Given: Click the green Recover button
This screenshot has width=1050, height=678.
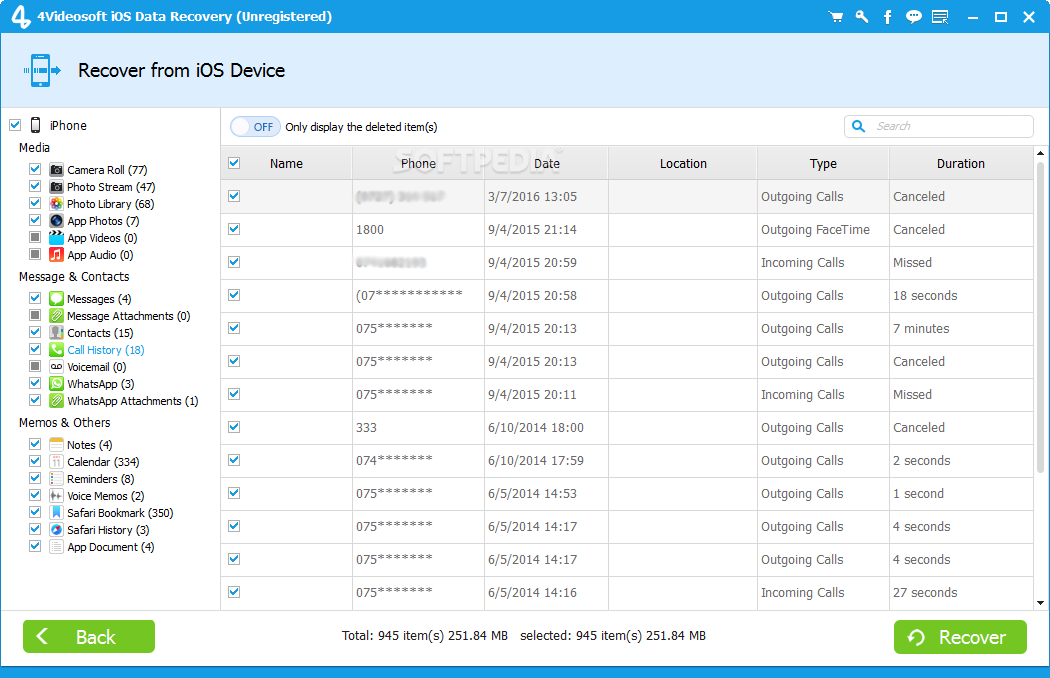Looking at the screenshot, I should tap(960, 636).
